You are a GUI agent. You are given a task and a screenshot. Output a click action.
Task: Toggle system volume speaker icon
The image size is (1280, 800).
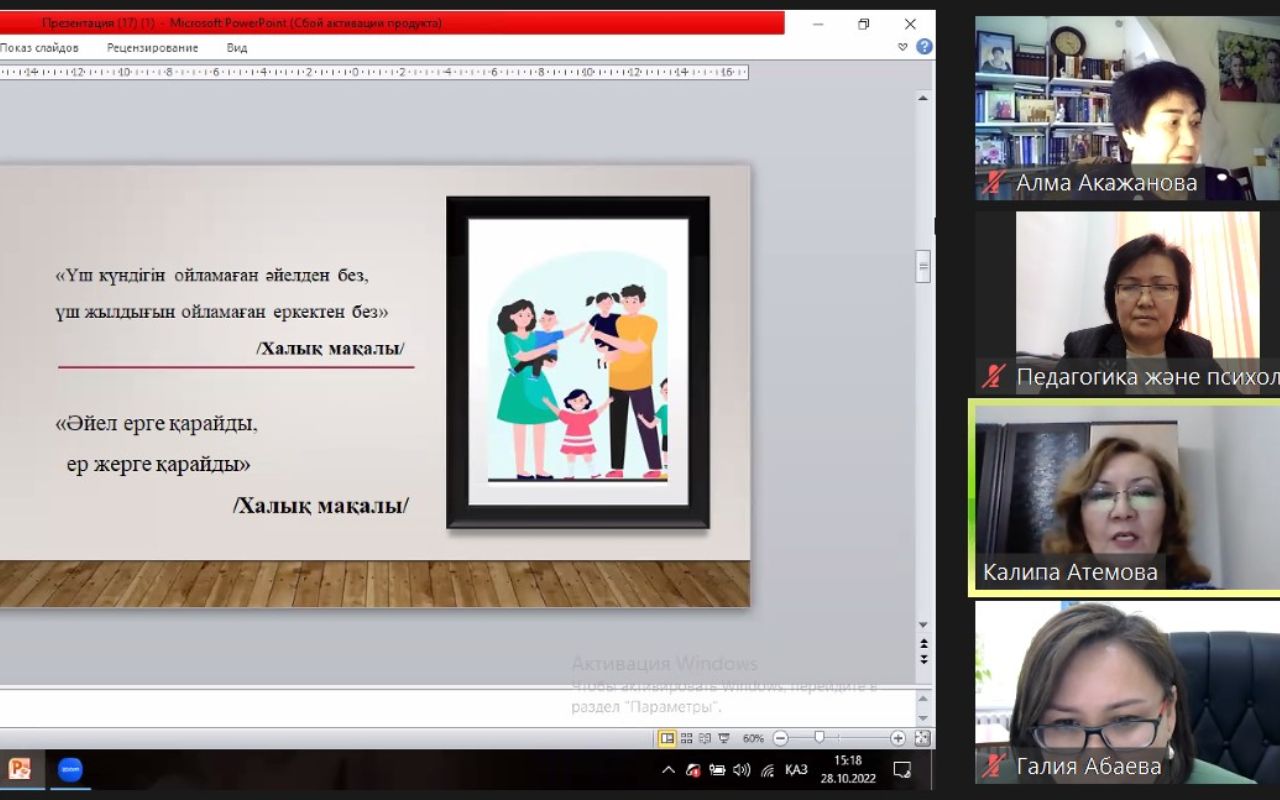[x=741, y=769]
